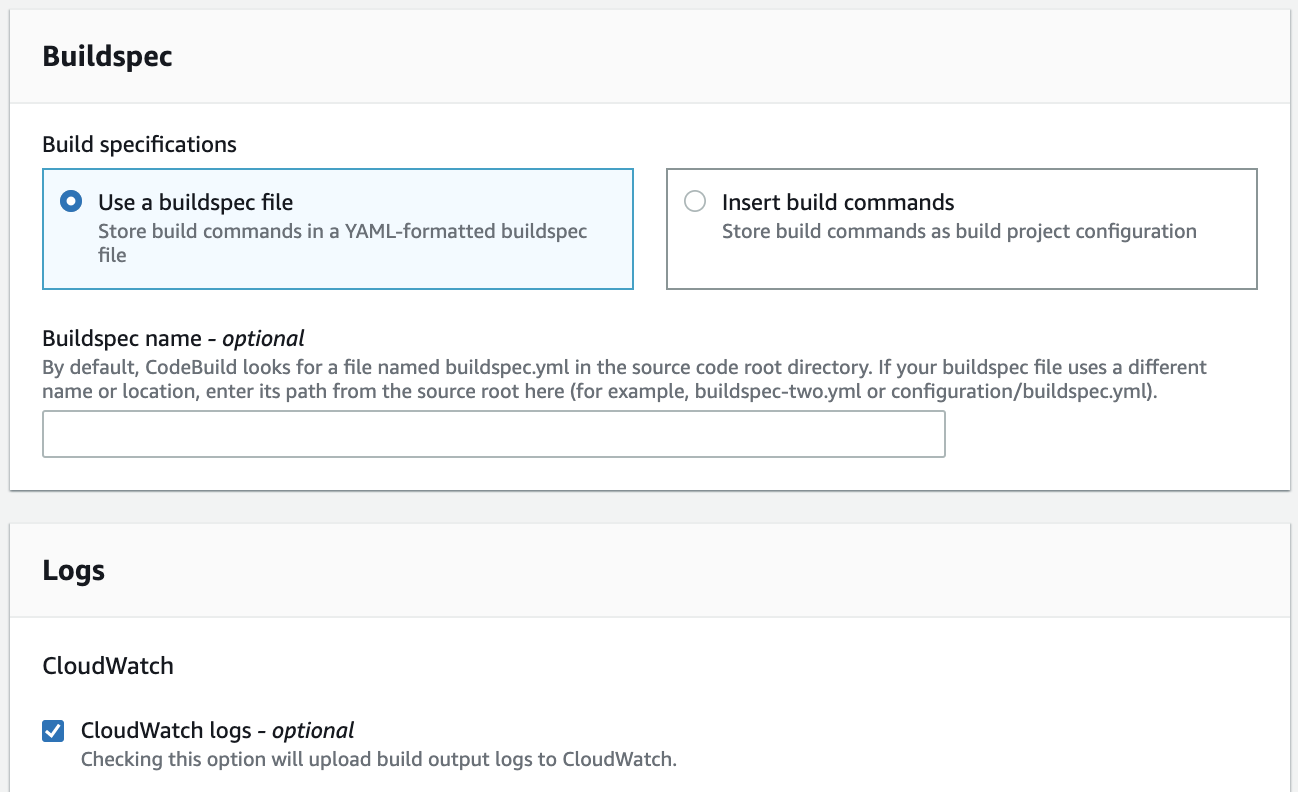Click the 'Build specifications' label
The width and height of the screenshot is (1298, 792).
139,144
